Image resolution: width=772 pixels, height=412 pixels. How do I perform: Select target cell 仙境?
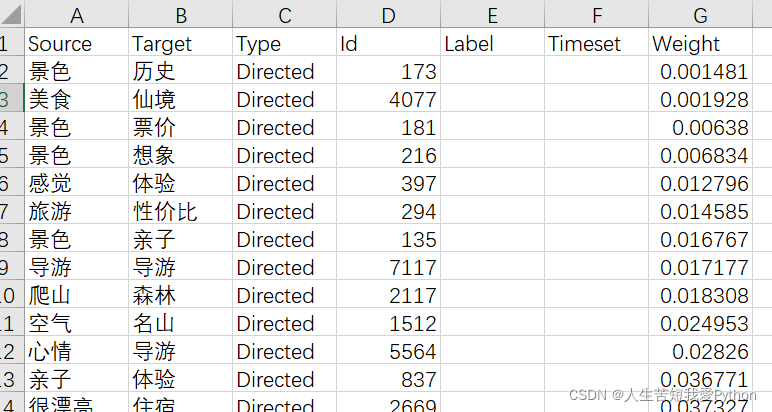(x=181, y=97)
